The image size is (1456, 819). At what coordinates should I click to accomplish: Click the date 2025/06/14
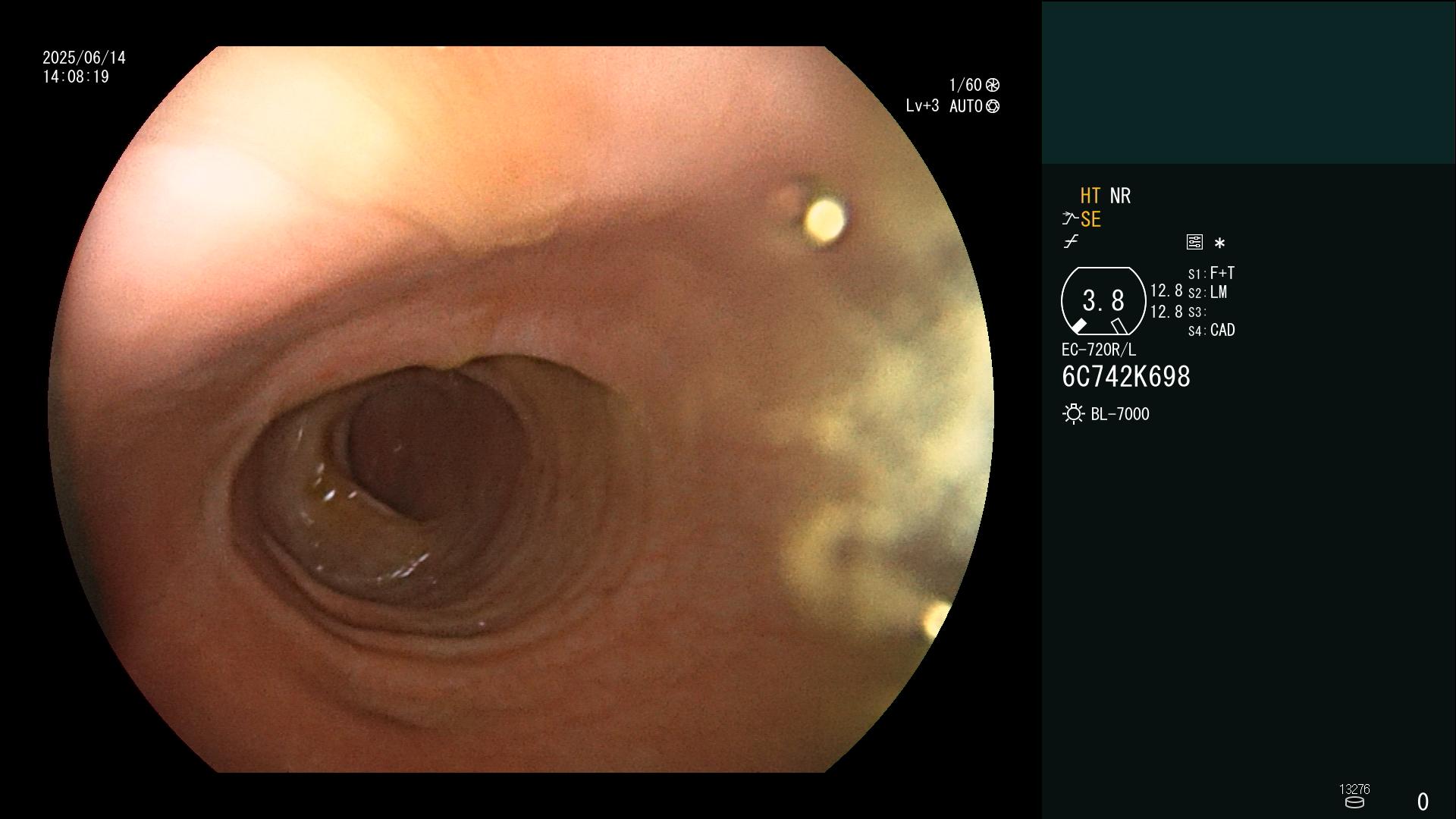pyautogui.click(x=84, y=58)
